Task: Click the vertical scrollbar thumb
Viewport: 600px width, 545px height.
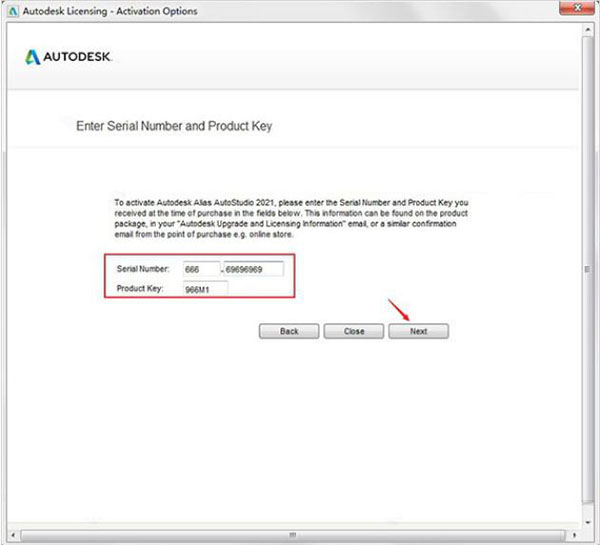Action: [588, 270]
